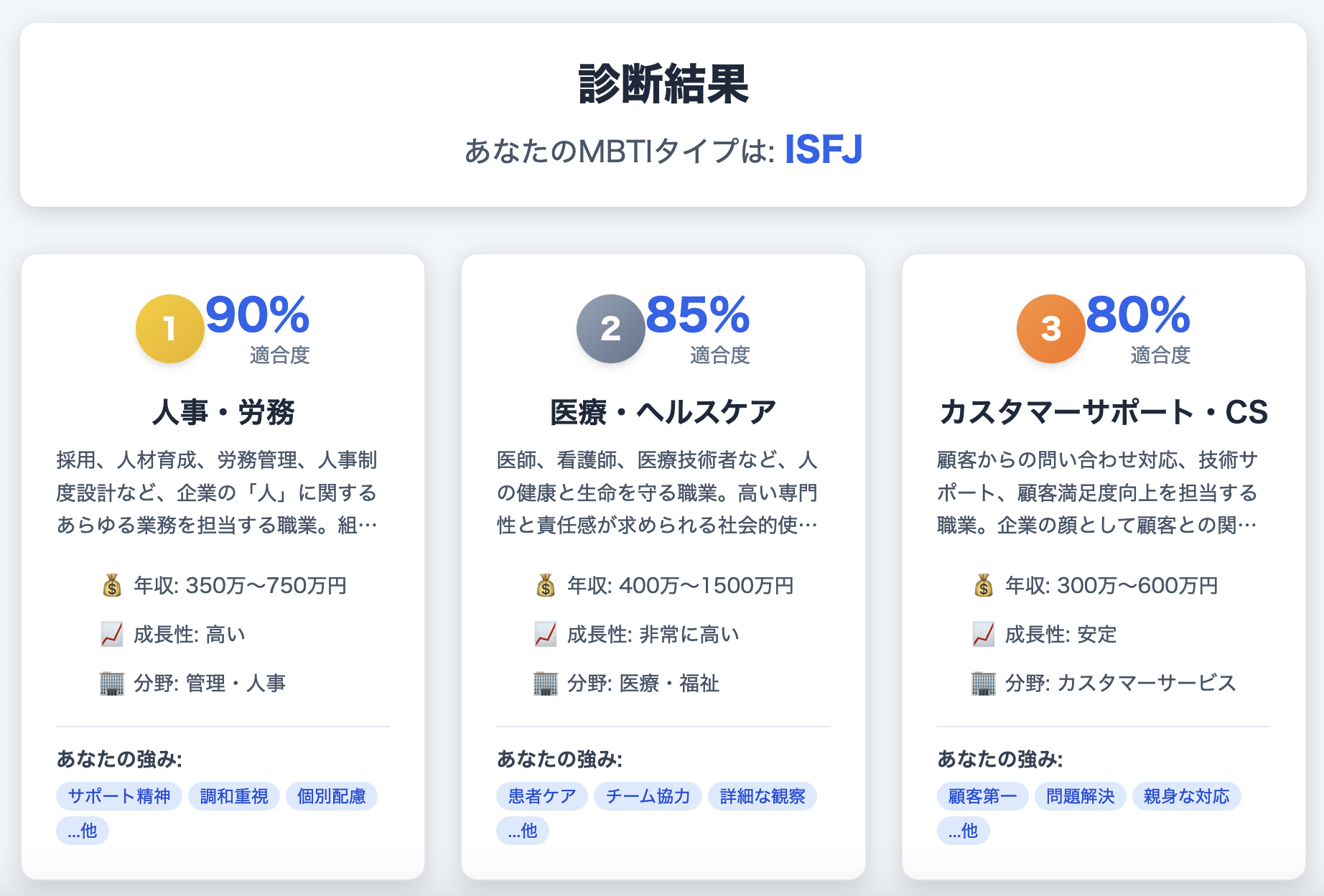This screenshot has width=1324, height=896.
Task: Click the 患者ケア strength tag
Action: [542, 796]
